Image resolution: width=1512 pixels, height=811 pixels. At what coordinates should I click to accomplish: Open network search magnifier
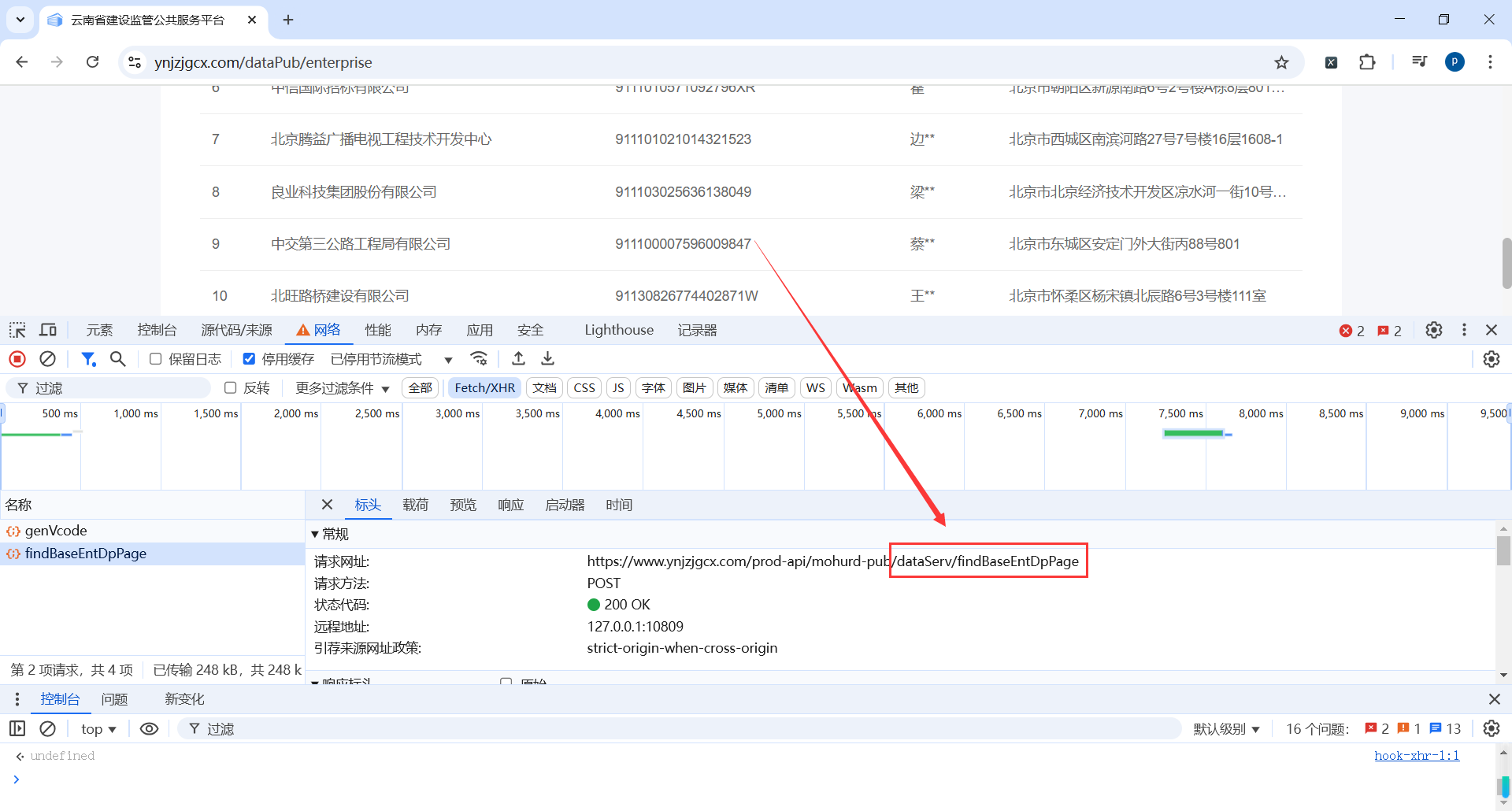point(118,359)
